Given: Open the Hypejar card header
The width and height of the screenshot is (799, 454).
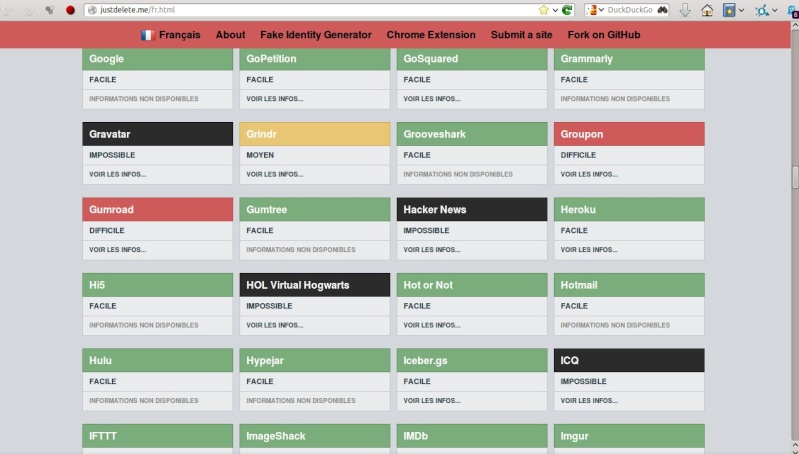Looking at the screenshot, I should coord(314,360).
